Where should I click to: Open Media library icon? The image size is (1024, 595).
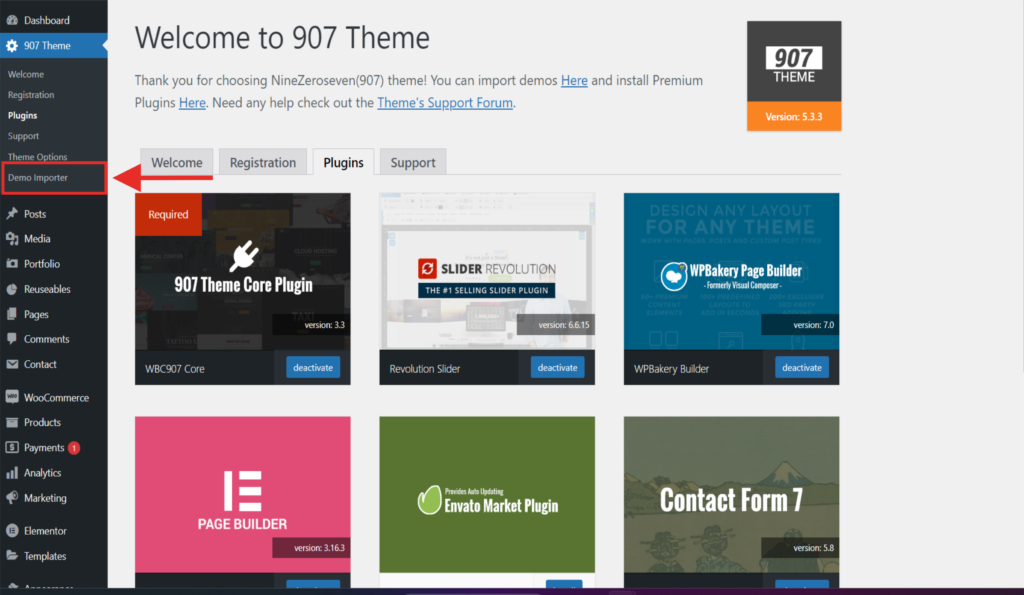(x=12, y=239)
